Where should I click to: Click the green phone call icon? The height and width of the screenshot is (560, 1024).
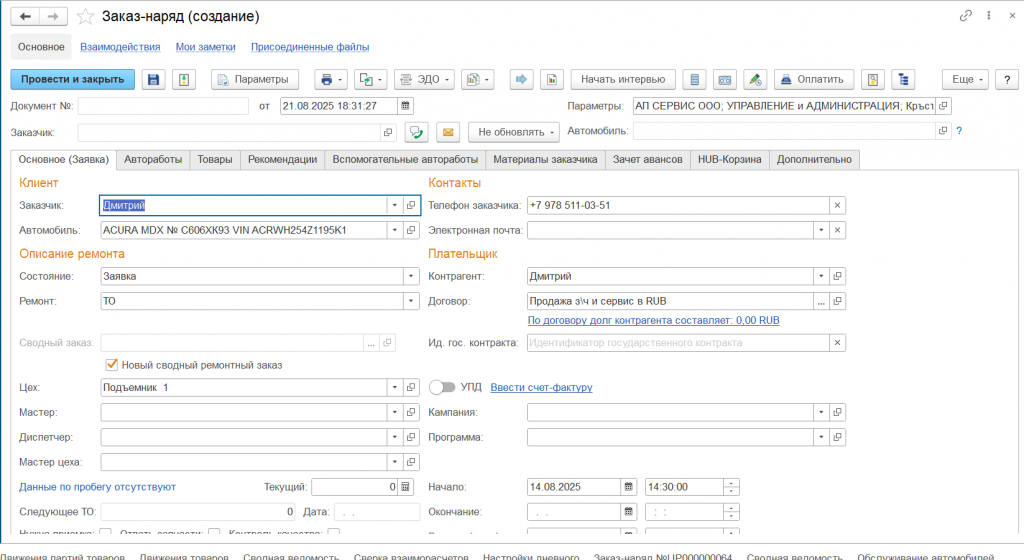click(x=417, y=132)
